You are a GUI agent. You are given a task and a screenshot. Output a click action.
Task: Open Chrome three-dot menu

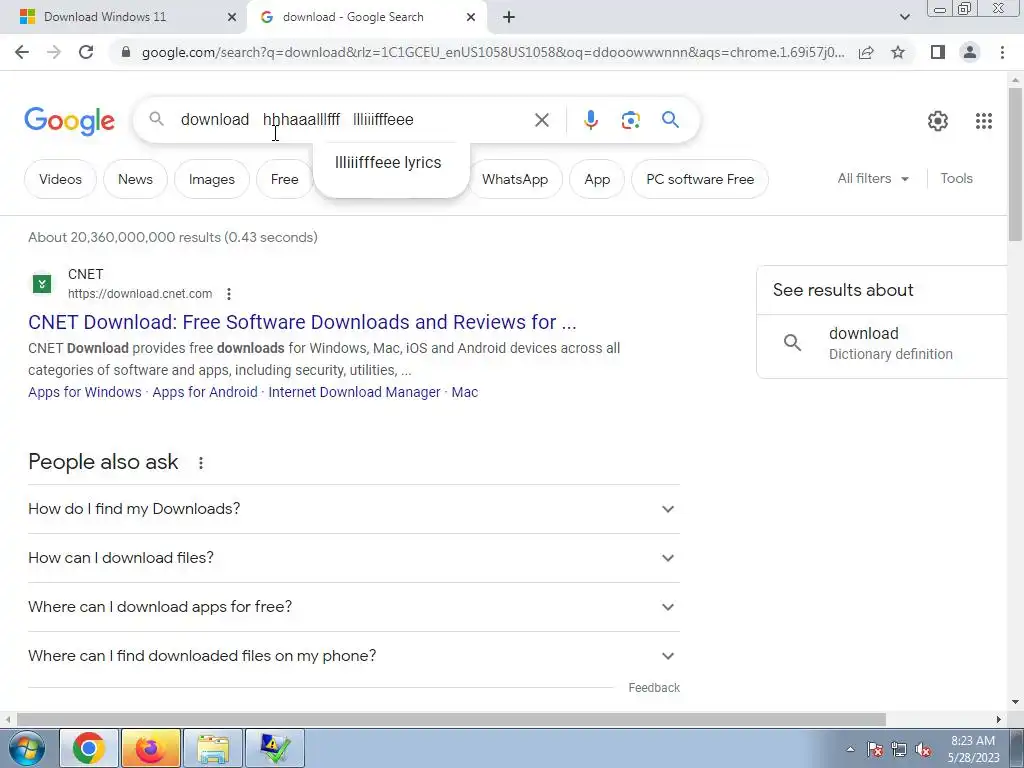tap(1002, 52)
